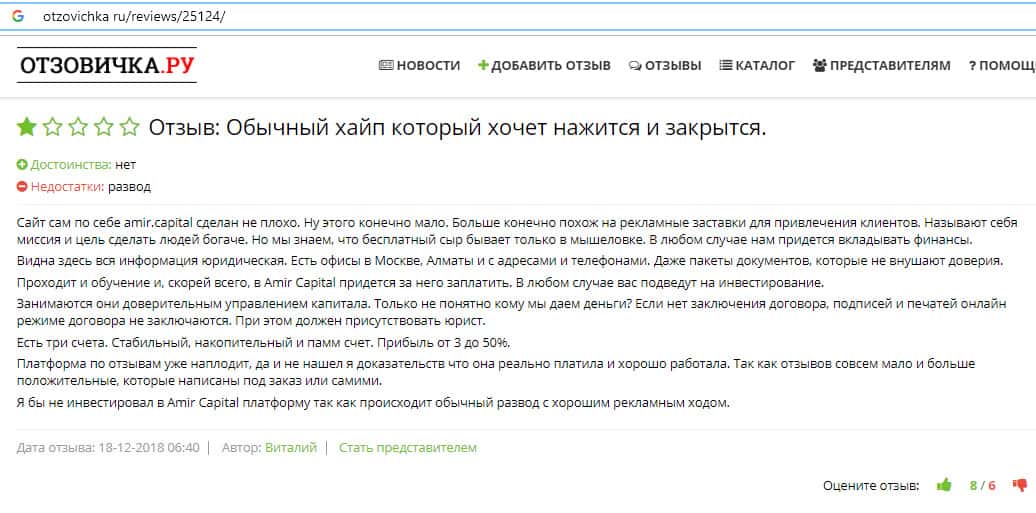Click the third empty rating star
The height and width of the screenshot is (513, 1036).
tap(78, 127)
